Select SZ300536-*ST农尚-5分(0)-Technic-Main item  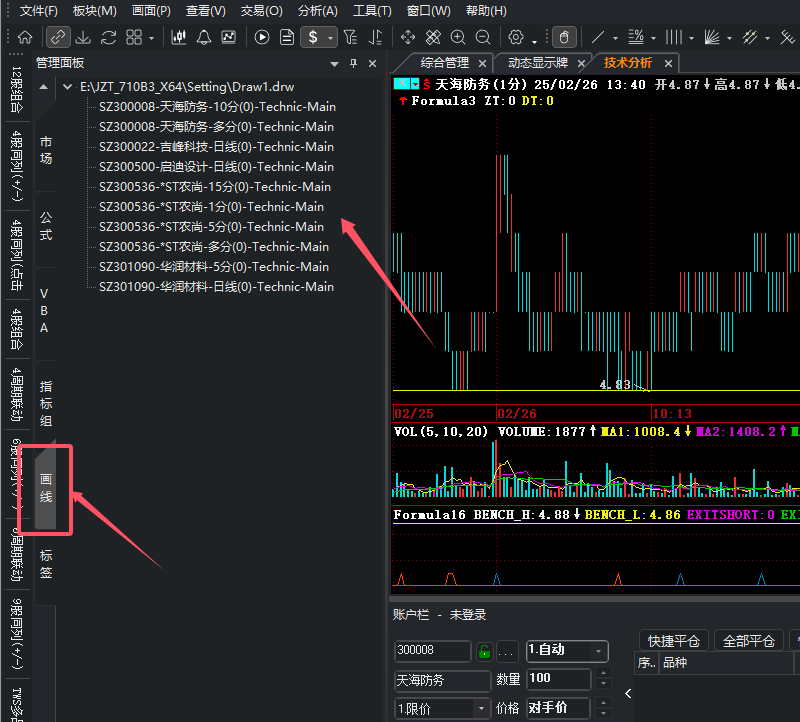[211, 227]
